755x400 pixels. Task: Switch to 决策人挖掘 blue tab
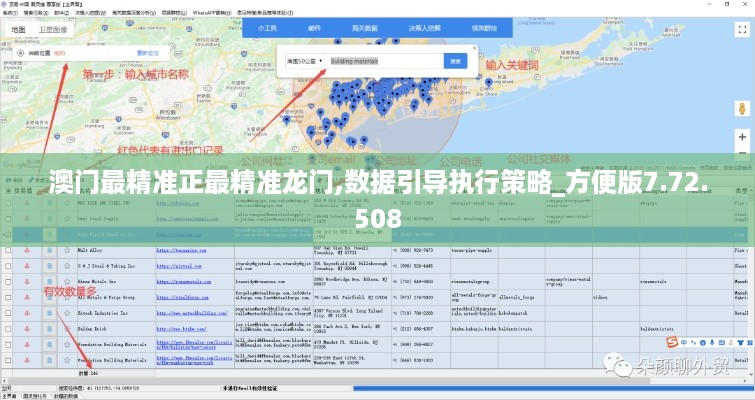point(425,28)
